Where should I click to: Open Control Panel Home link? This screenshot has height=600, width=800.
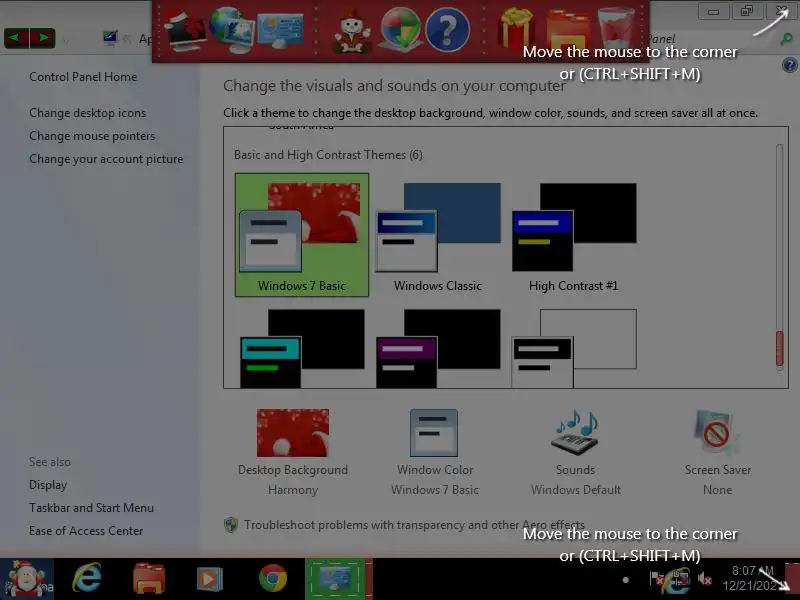pos(83,77)
